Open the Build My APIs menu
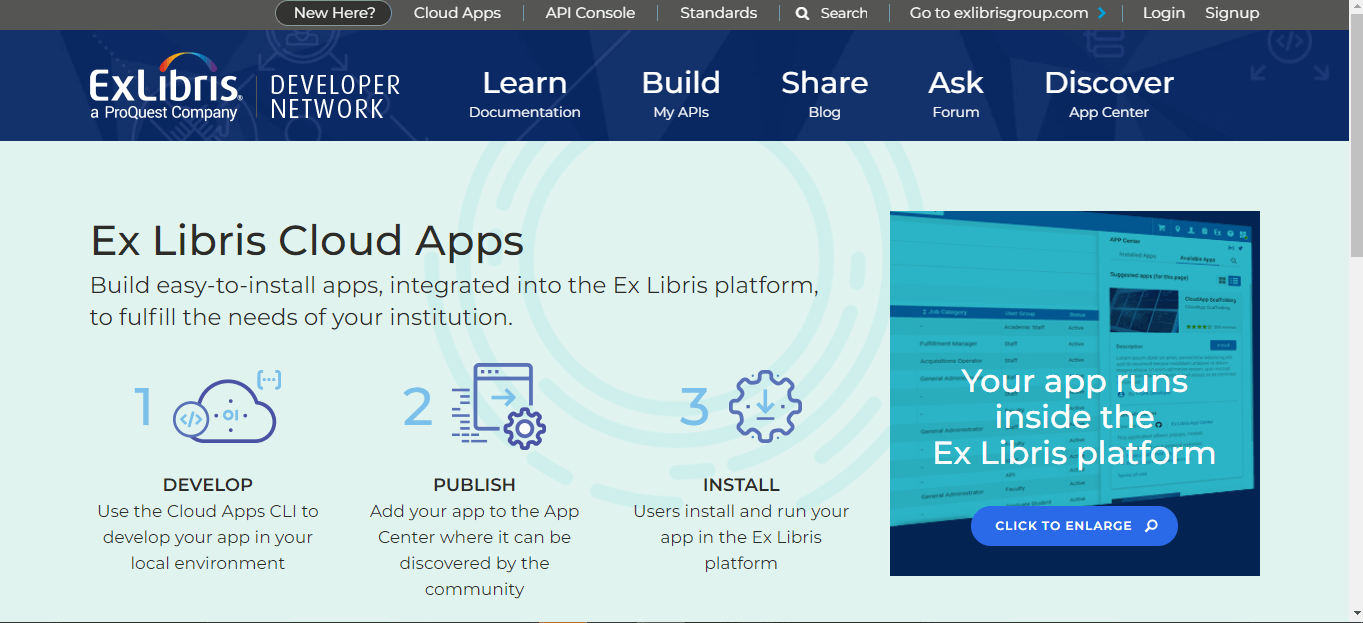Image resolution: width=1363 pixels, height=623 pixels. [x=681, y=93]
